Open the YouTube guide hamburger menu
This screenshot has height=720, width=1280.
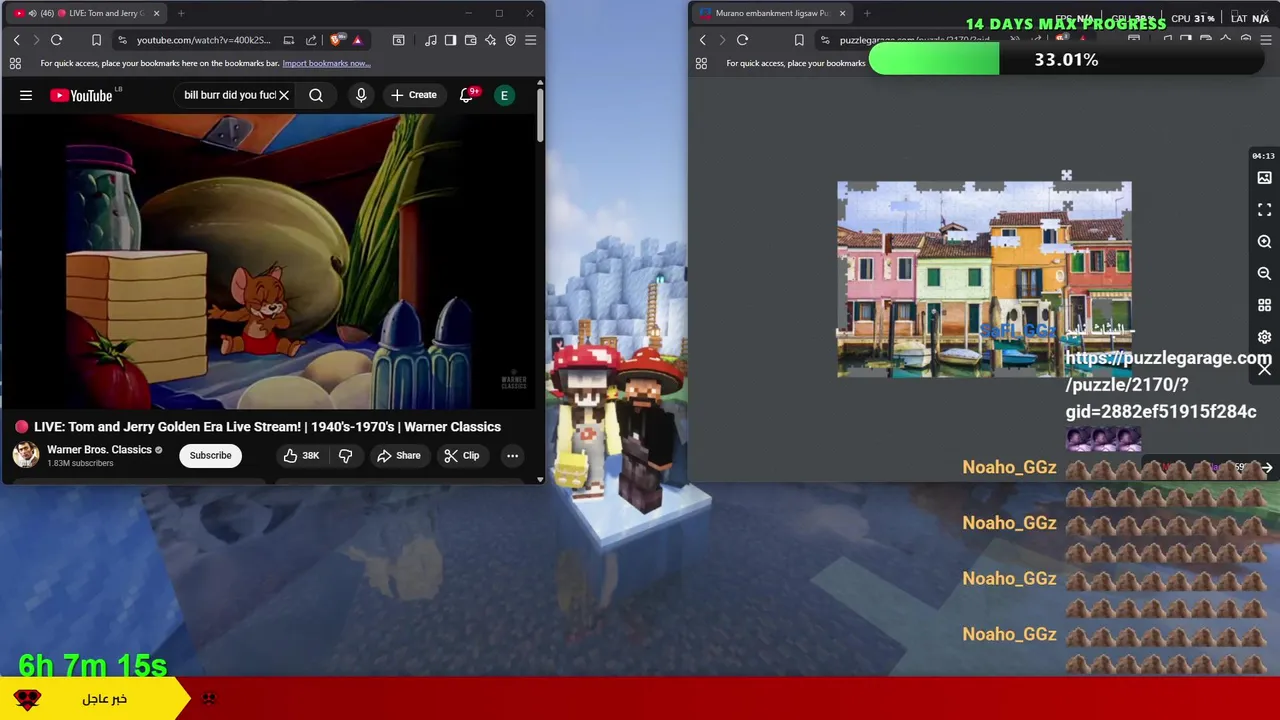(26, 95)
